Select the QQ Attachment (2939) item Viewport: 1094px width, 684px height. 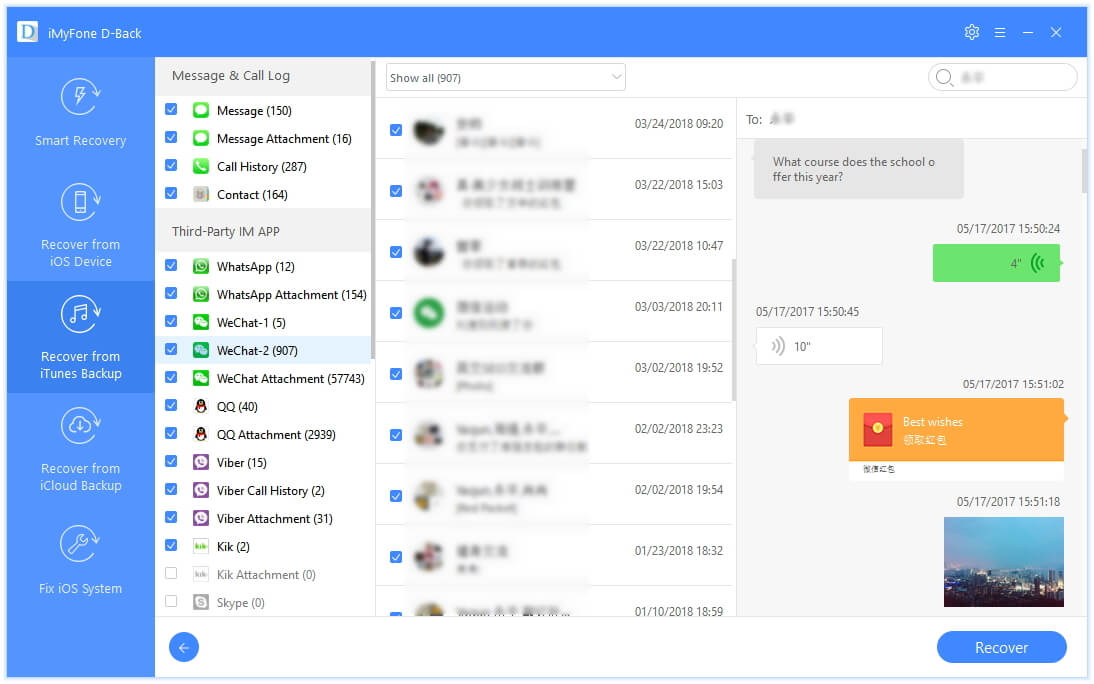276,434
